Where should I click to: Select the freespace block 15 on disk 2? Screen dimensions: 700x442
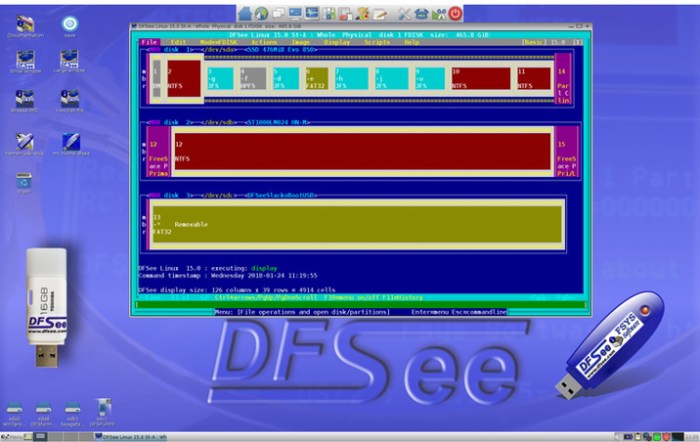coord(567,151)
